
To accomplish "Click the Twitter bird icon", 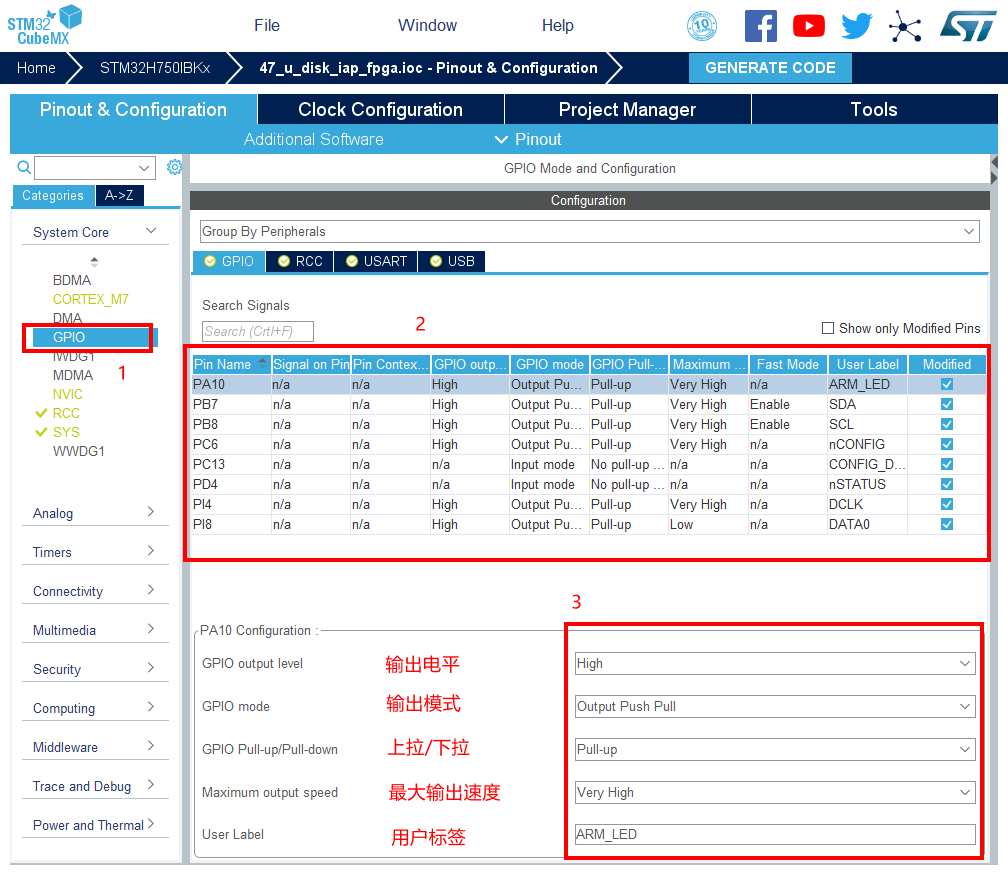I will pyautogui.click(x=857, y=26).
